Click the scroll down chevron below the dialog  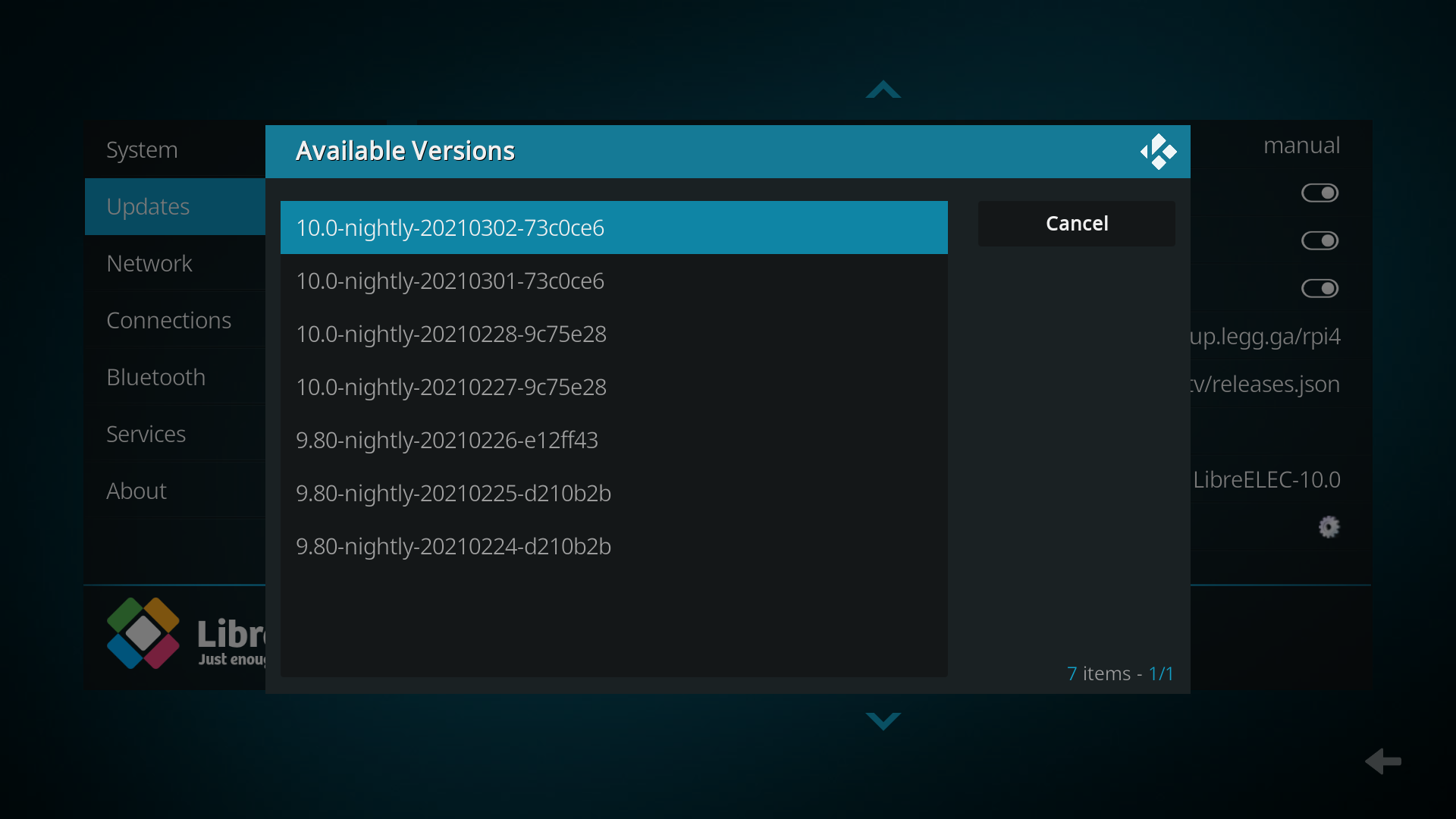pyautogui.click(x=883, y=720)
